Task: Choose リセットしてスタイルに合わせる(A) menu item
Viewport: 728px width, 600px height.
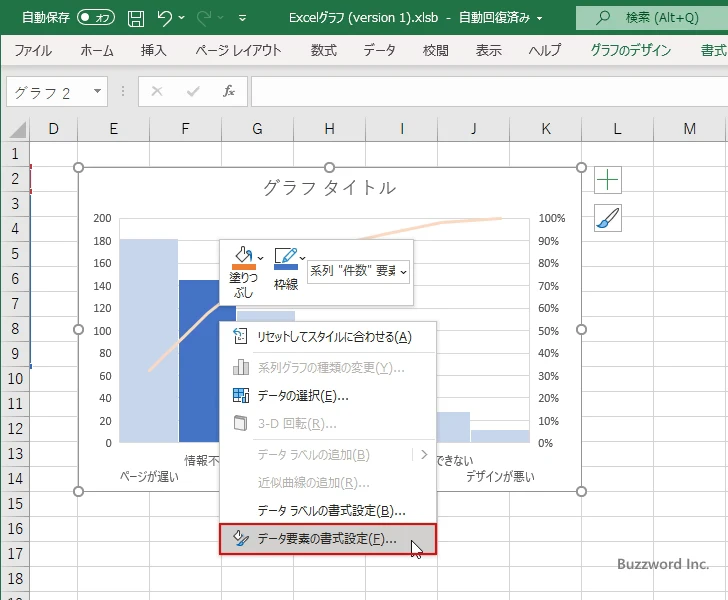Action: point(328,337)
